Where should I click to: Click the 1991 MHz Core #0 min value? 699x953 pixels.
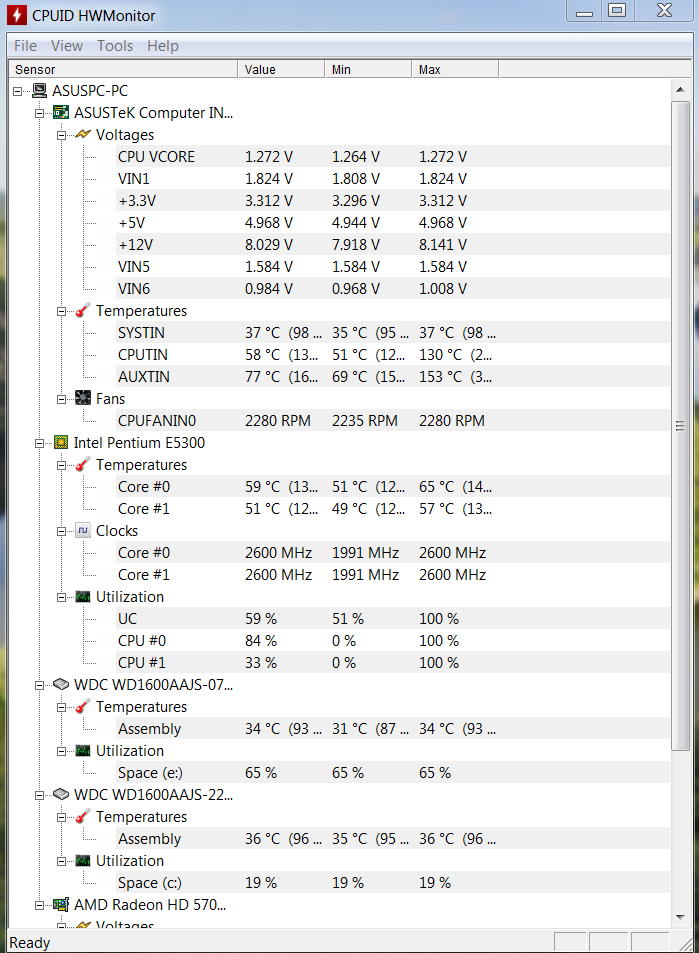click(x=365, y=553)
